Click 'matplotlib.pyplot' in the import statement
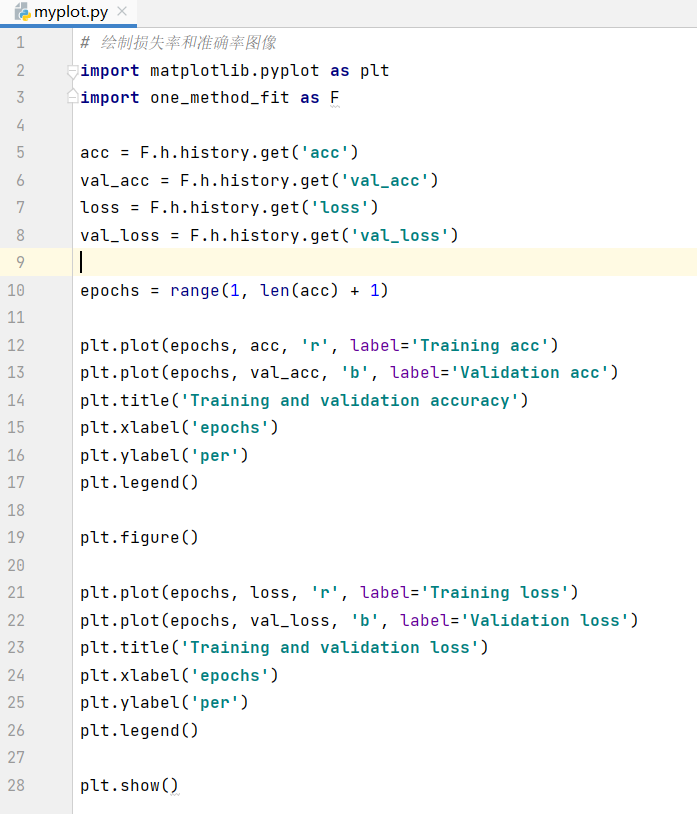 pyautogui.click(x=235, y=71)
